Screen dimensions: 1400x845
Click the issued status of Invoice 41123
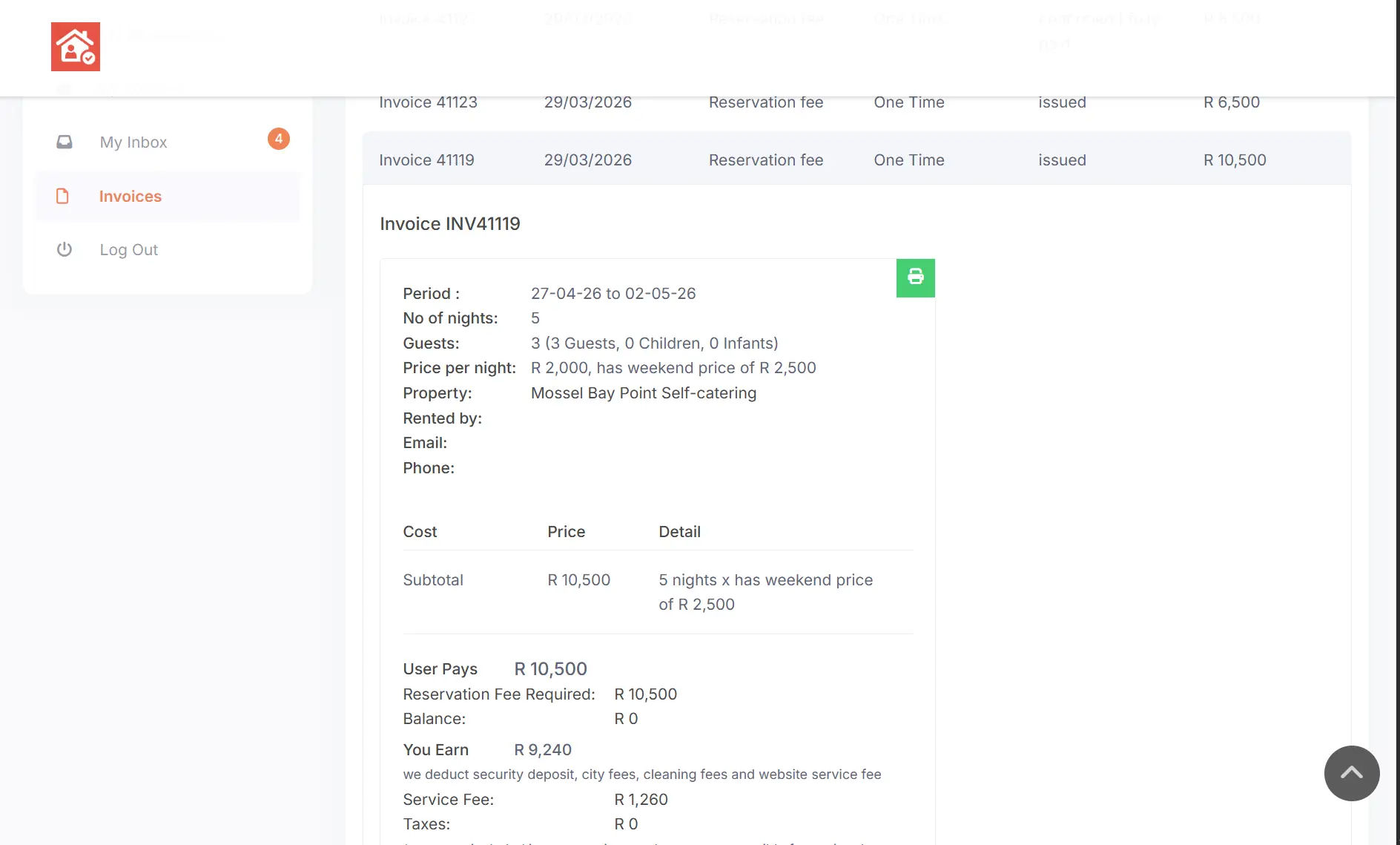tap(1062, 102)
